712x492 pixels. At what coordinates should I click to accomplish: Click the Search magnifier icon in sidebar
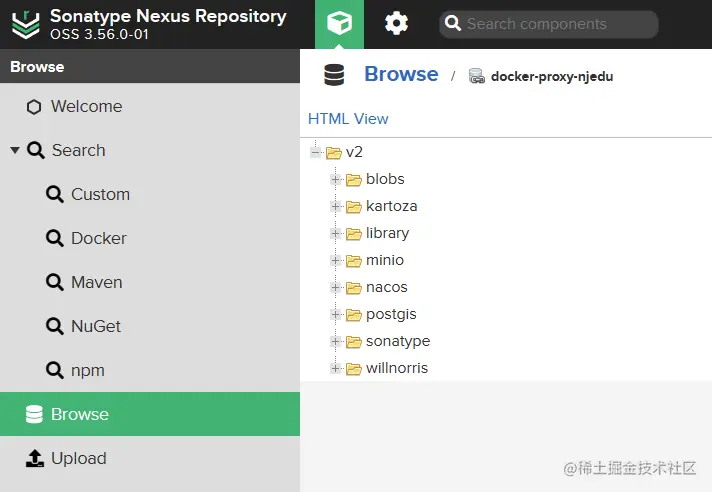[x=36, y=150]
